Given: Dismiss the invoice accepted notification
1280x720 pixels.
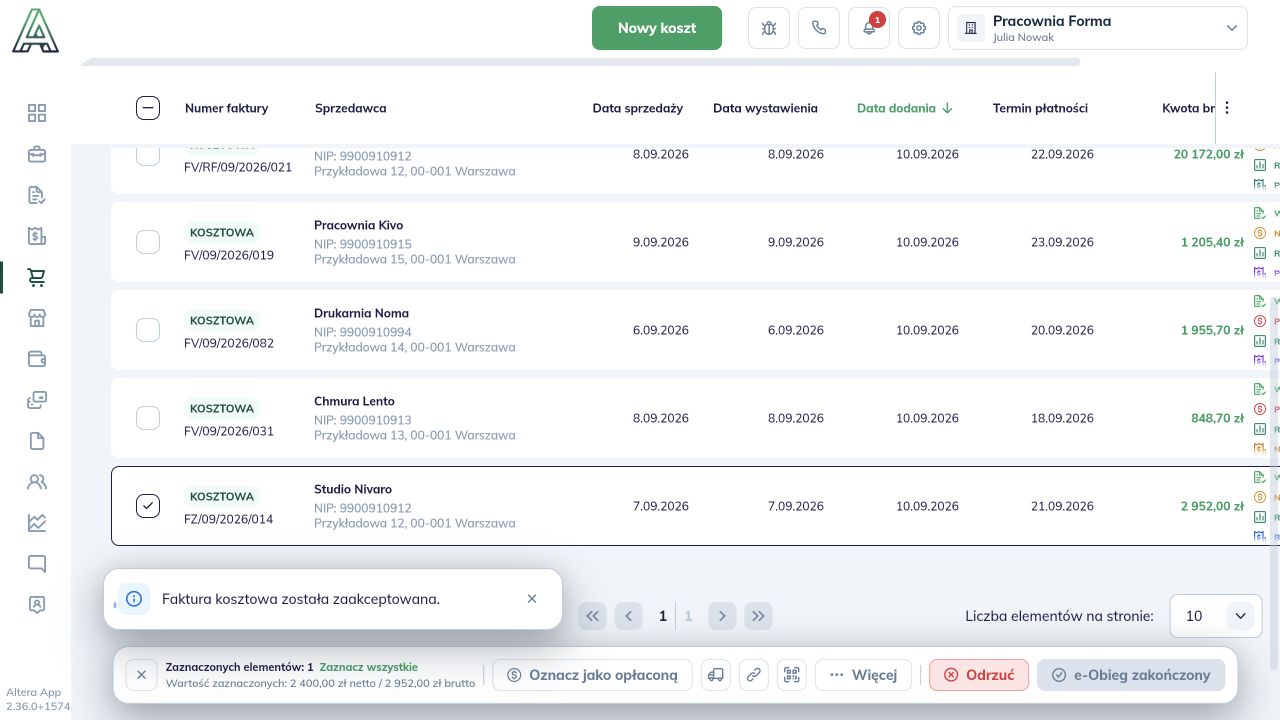Looking at the screenshot, I should tap(532, 599).
